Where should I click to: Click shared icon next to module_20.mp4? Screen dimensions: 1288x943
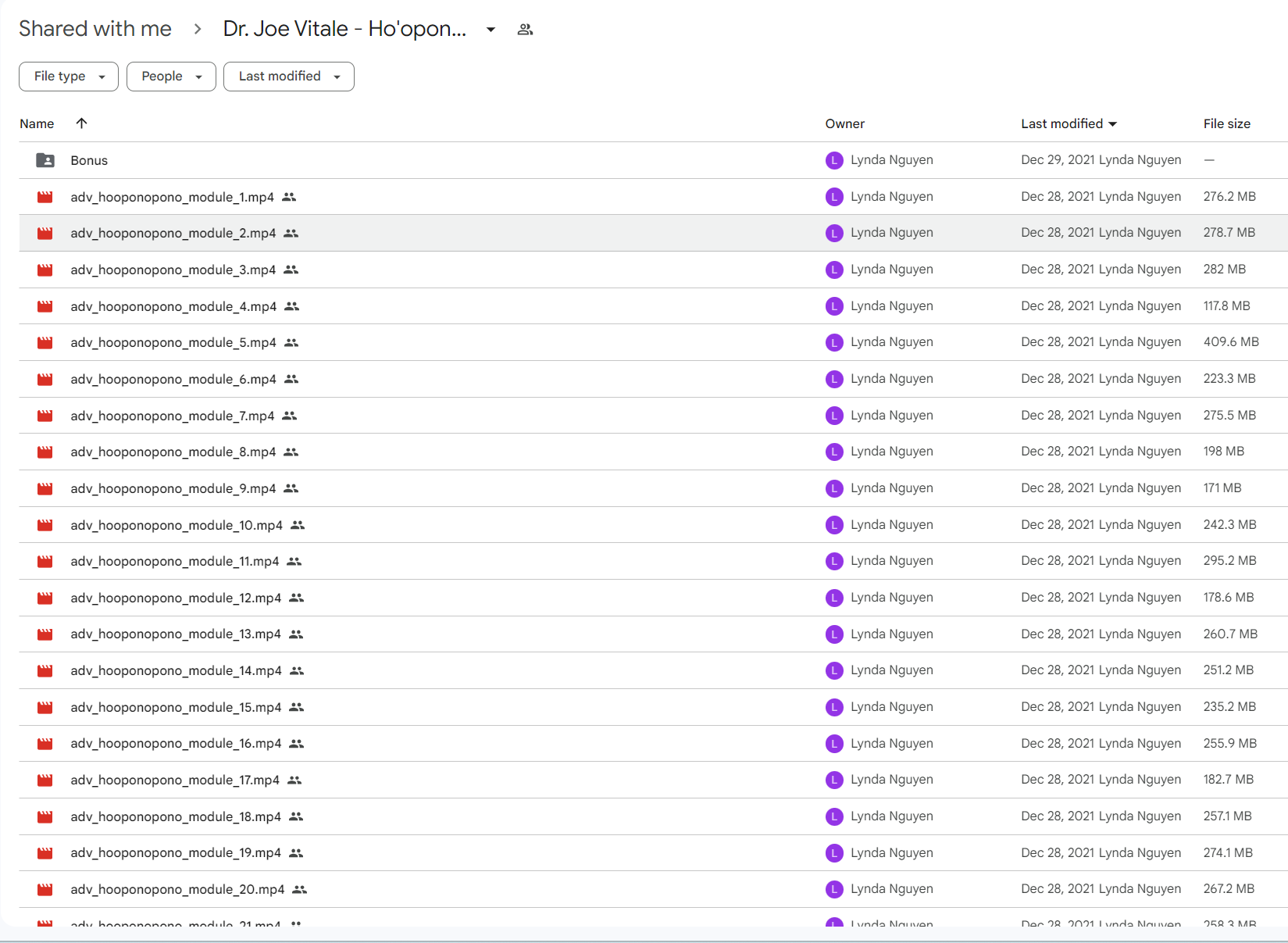click(300, 889)
